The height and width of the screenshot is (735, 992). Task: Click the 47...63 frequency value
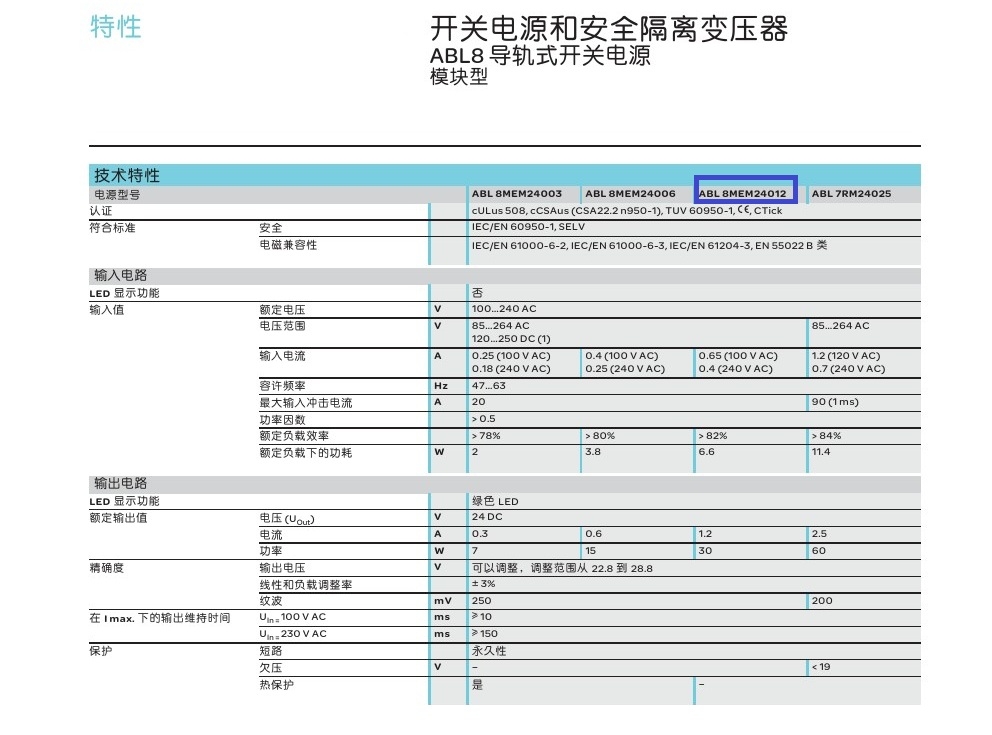point(488,385)
